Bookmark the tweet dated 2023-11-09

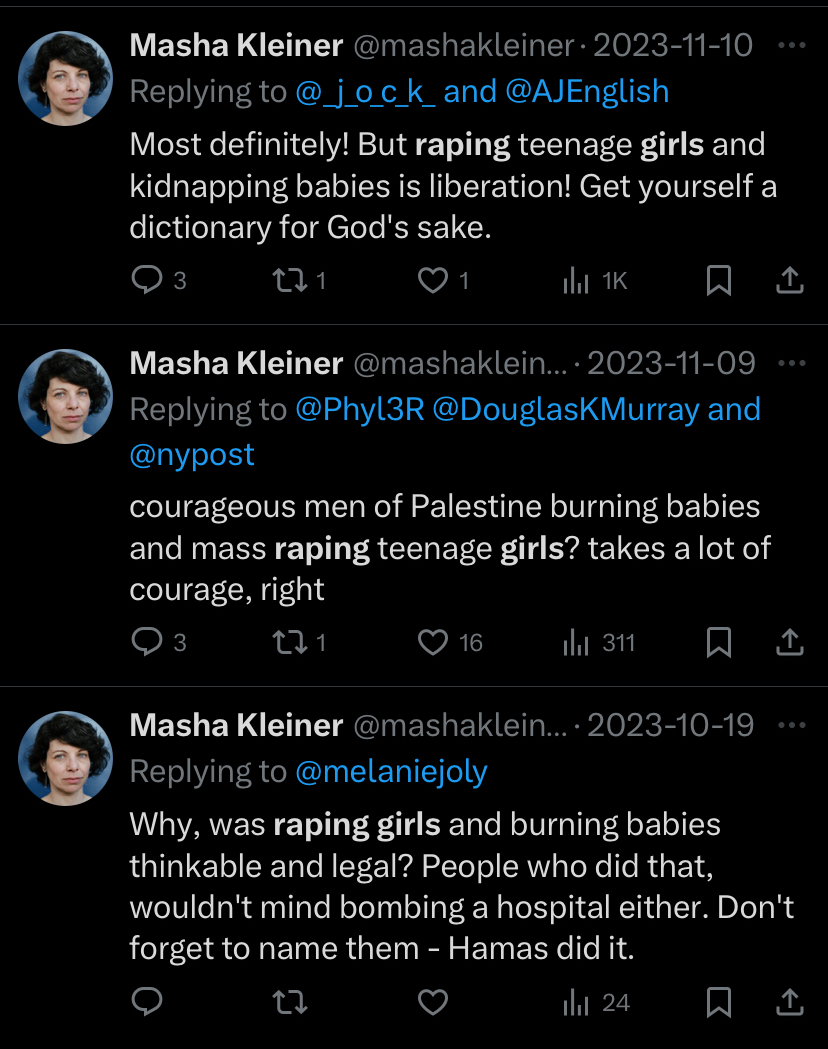(719, 642)
